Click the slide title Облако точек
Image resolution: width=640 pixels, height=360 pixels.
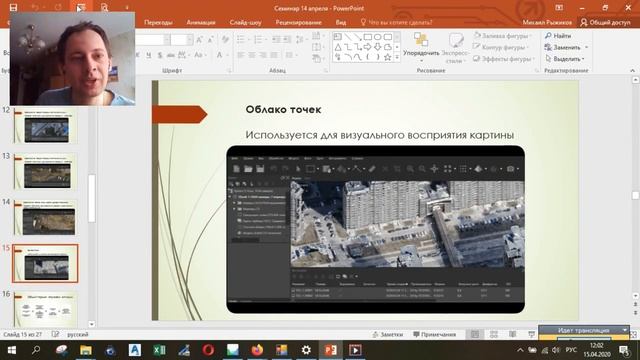click(x=283, y=109)
